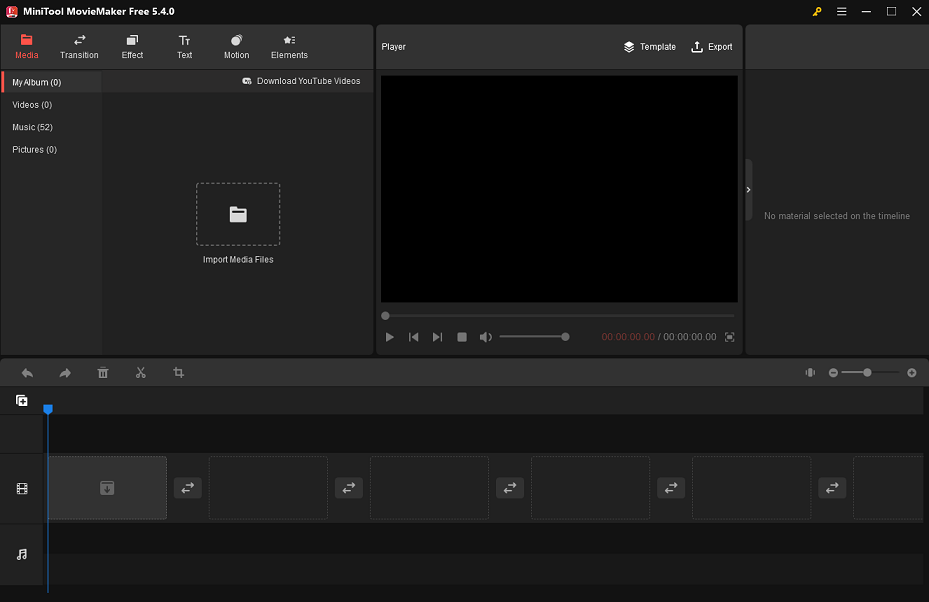Open the hamburger main menu
929x602 pixels.
point(841,12)
